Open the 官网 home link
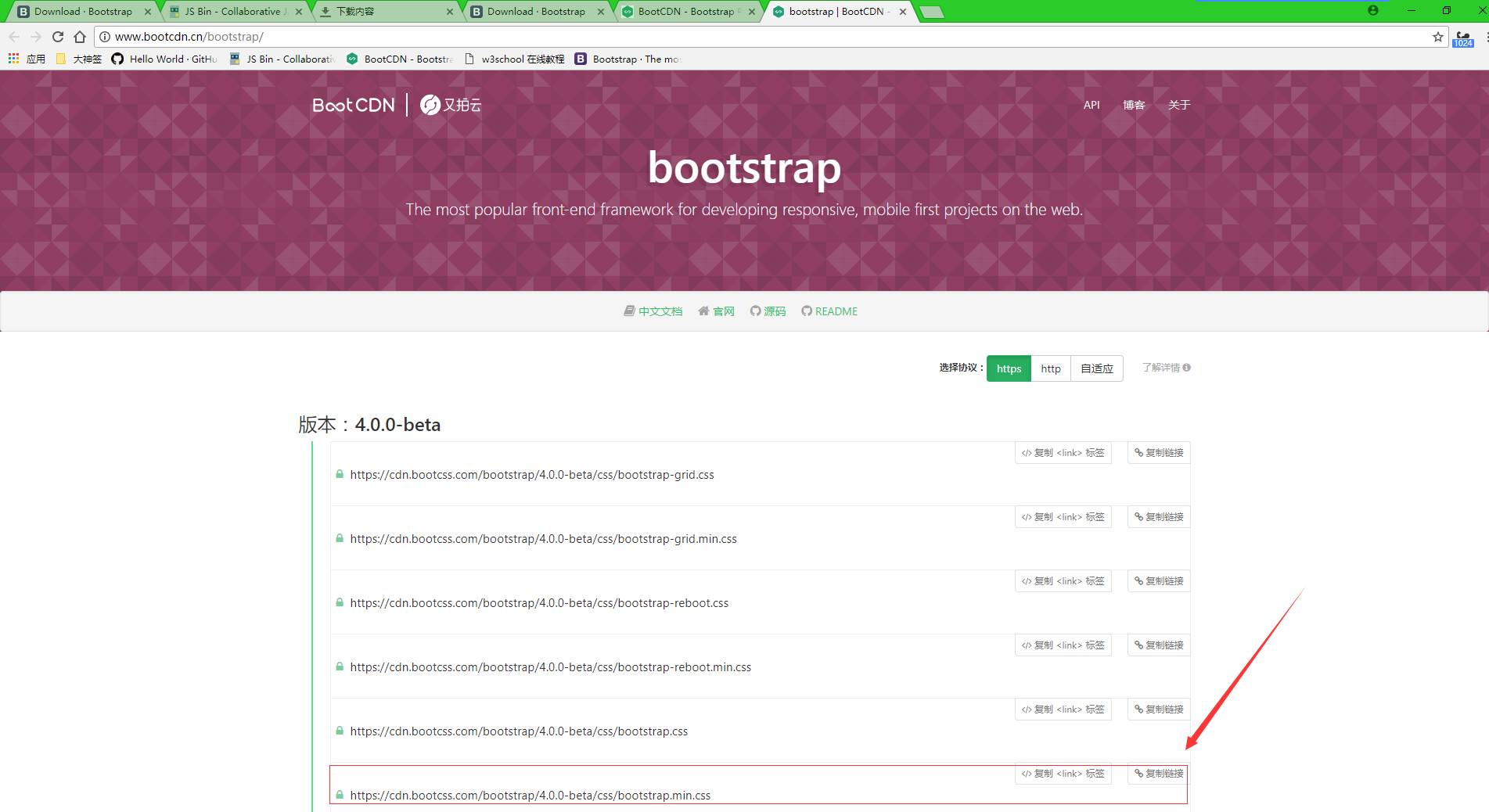The image size is (1489, 812). (x=717, y=311)
